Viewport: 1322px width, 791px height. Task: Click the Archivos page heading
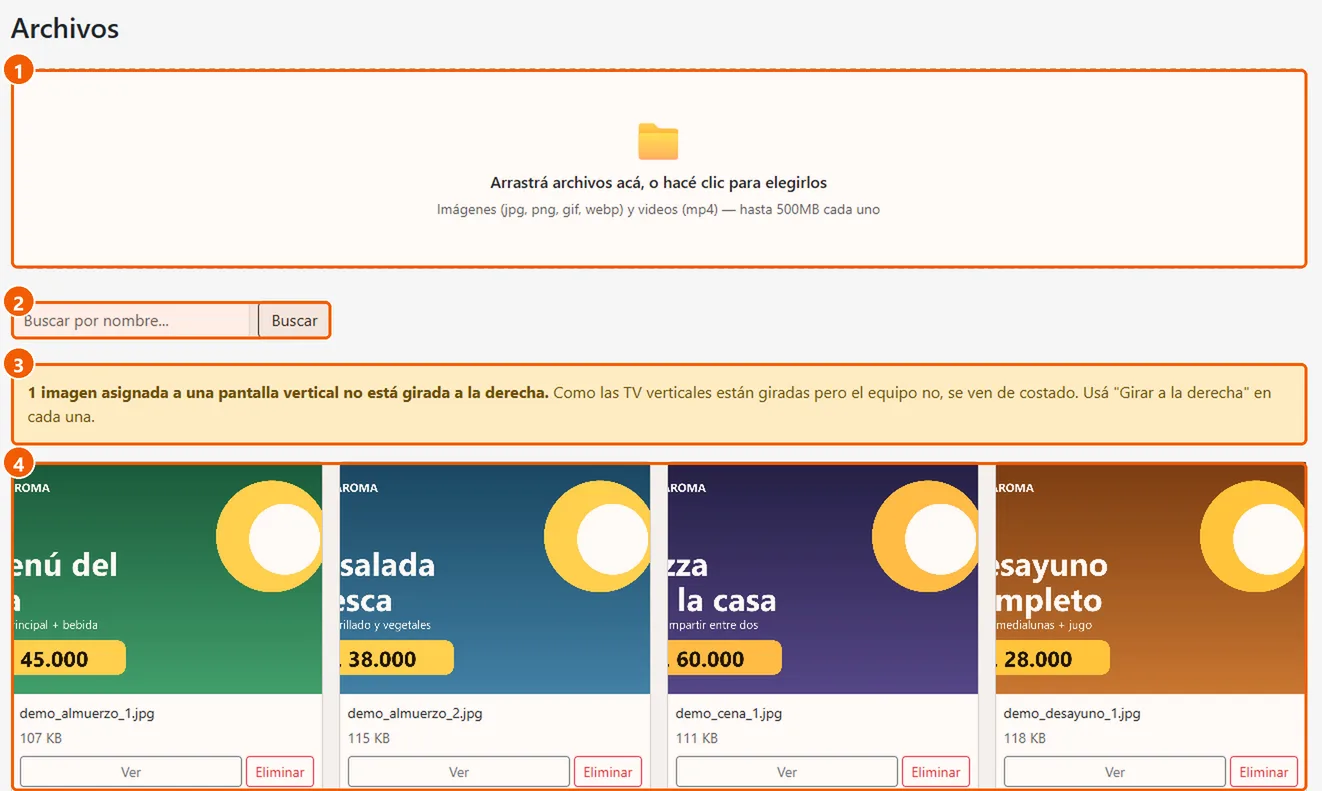[x=65, y=29]
